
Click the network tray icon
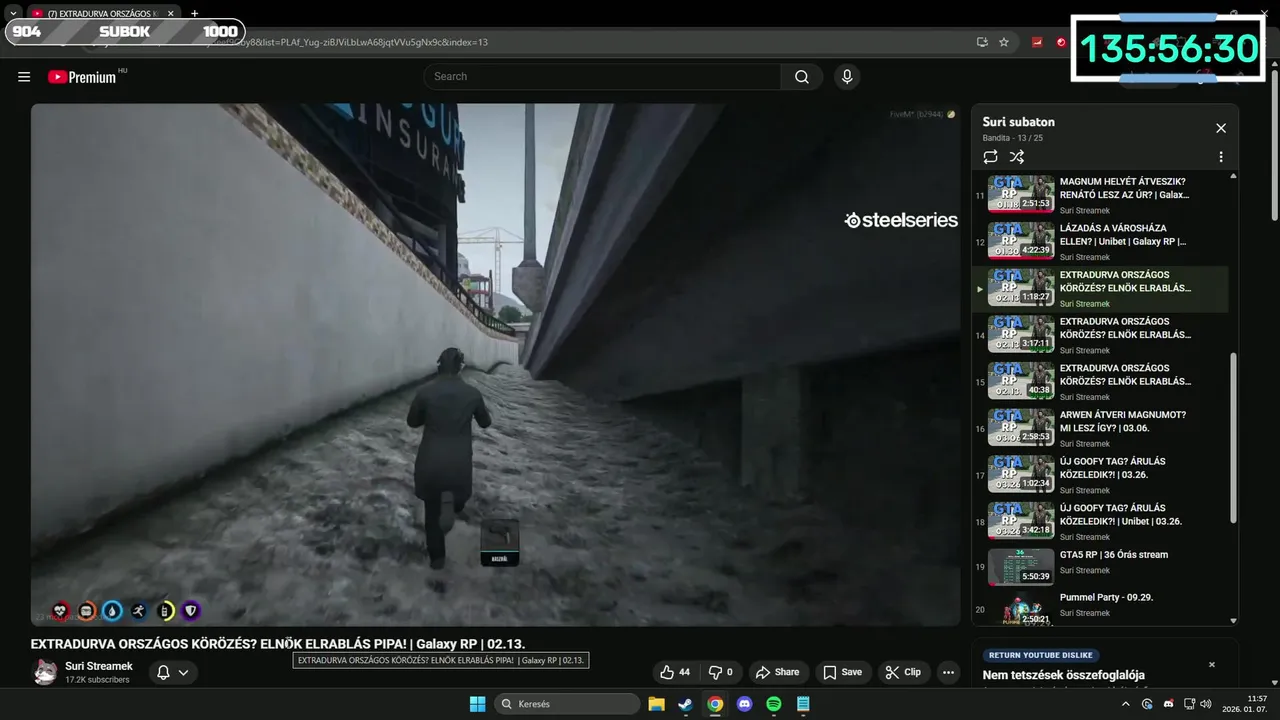pyautogui.click(x=1187, y=704)
